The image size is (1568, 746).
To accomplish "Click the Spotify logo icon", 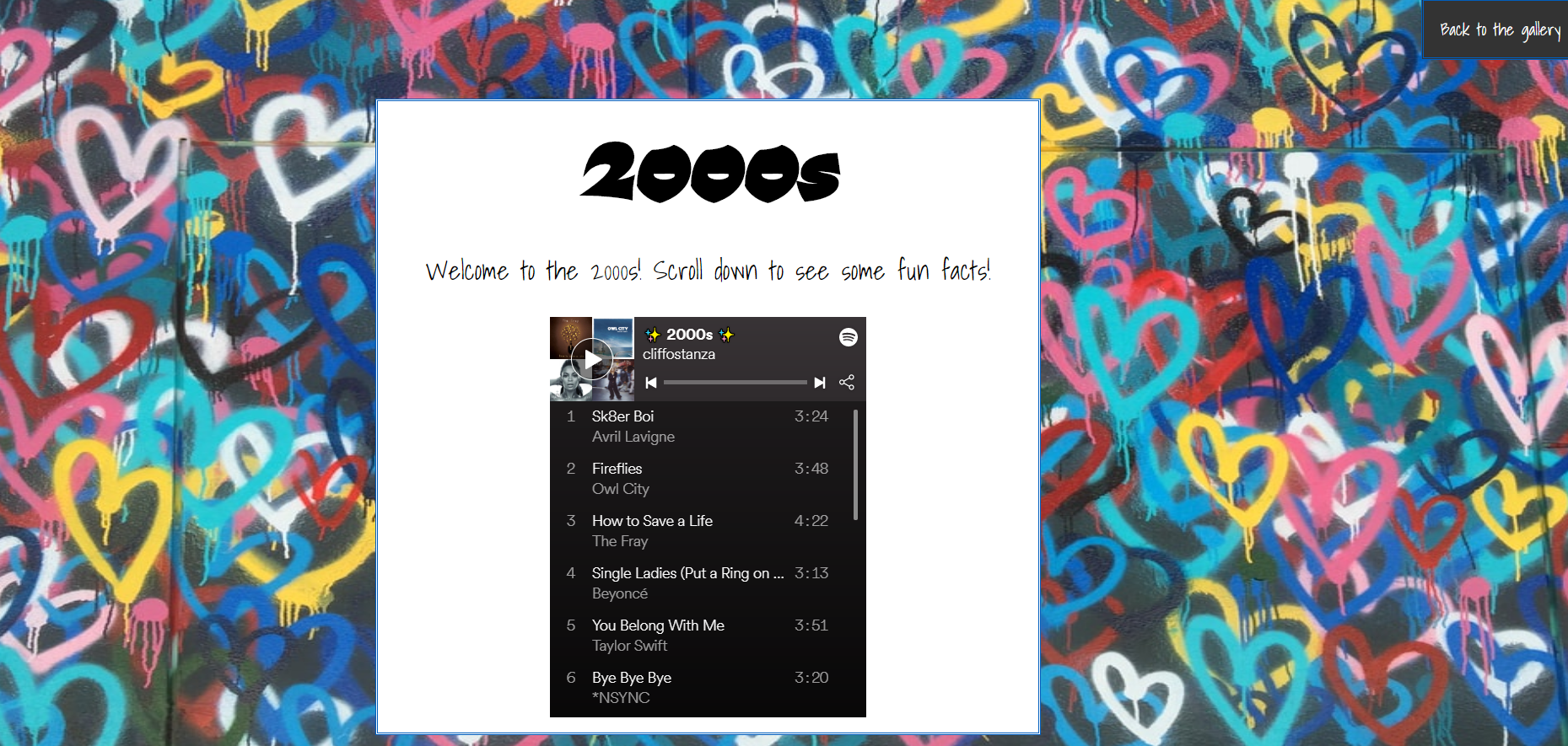I will [849, 337].
